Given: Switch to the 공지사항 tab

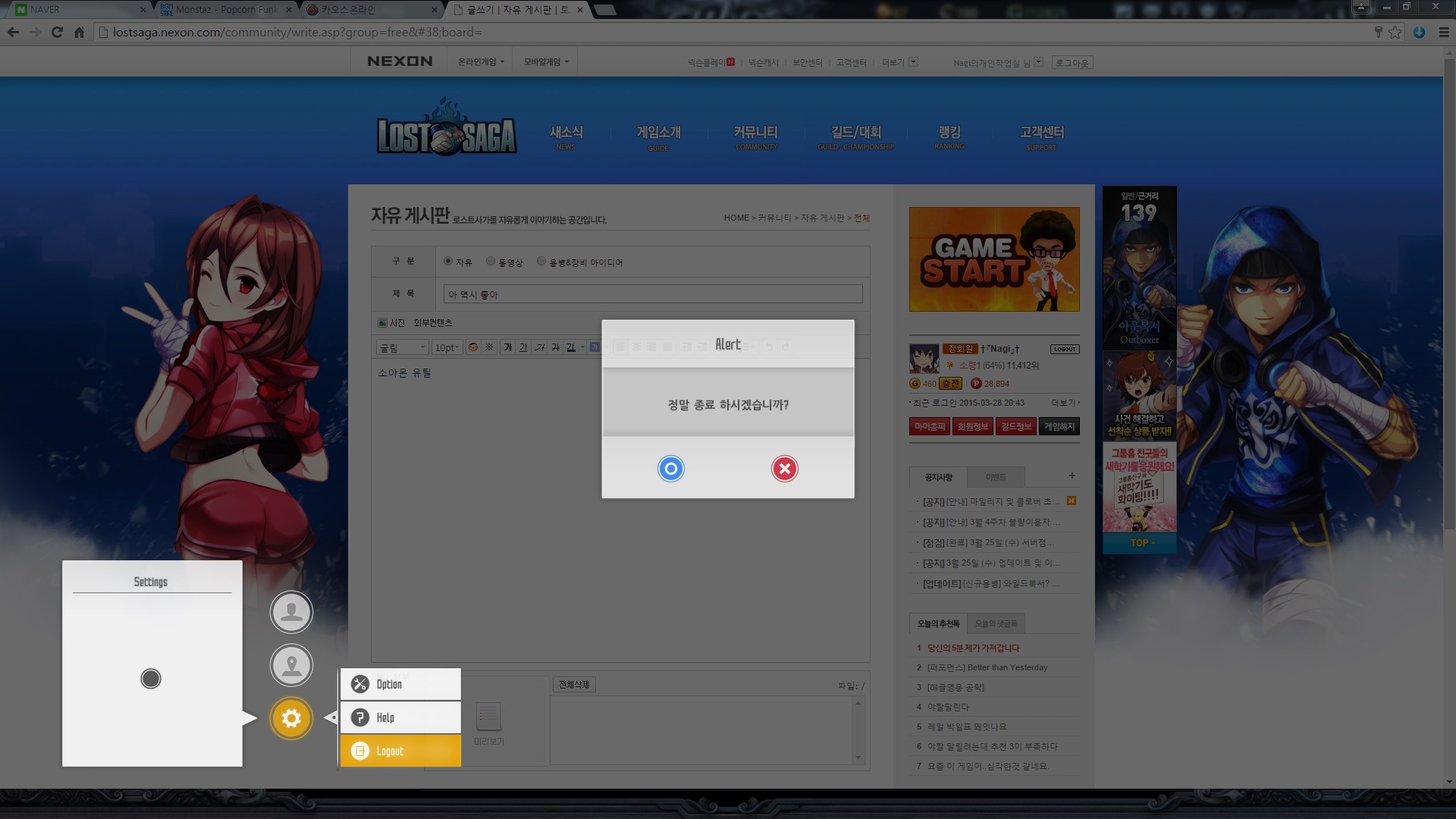Looking at the screenshot, I should point(938,477).
